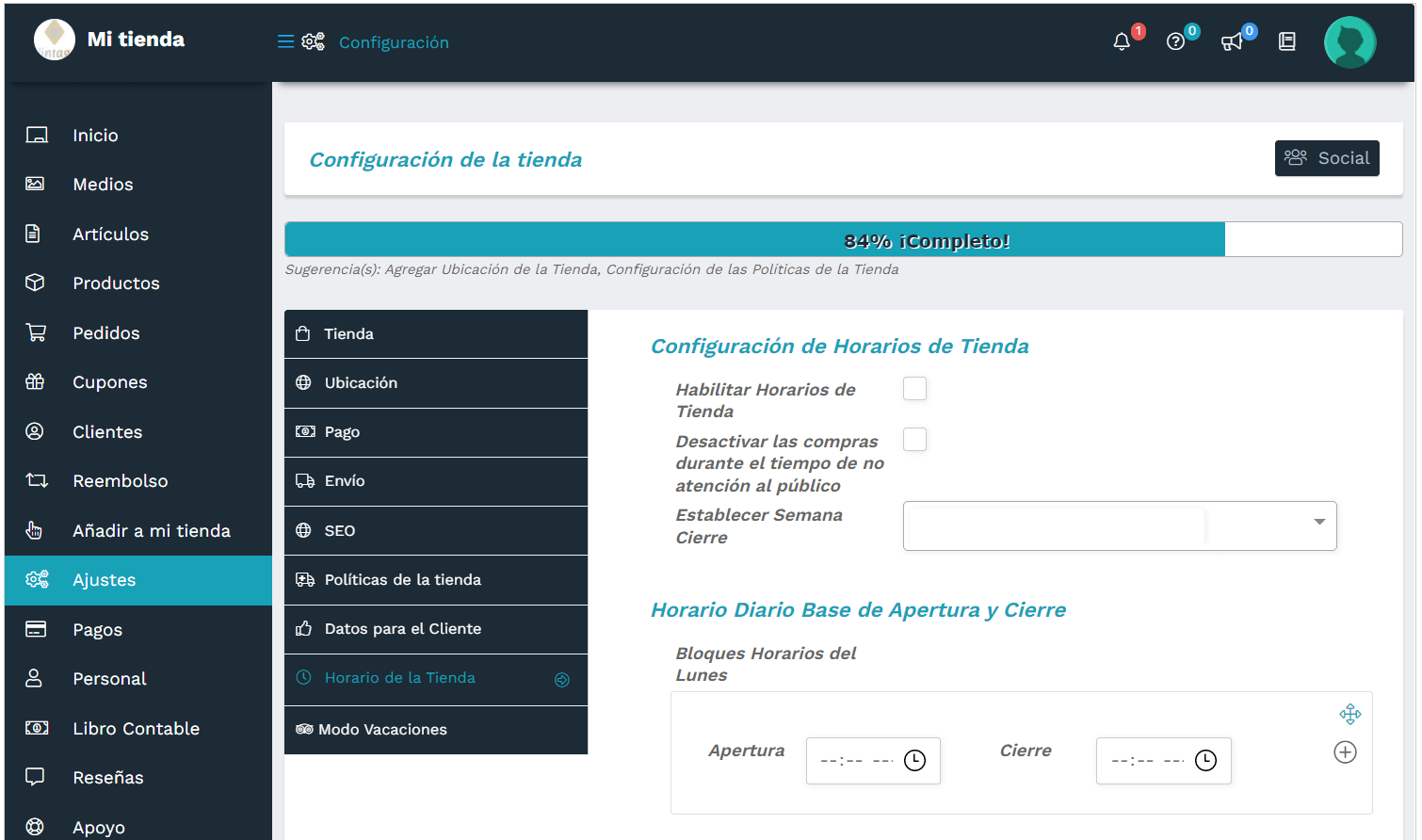Open Ajustes in the sidebar
Screen dimensions: 1422x840
104,580
